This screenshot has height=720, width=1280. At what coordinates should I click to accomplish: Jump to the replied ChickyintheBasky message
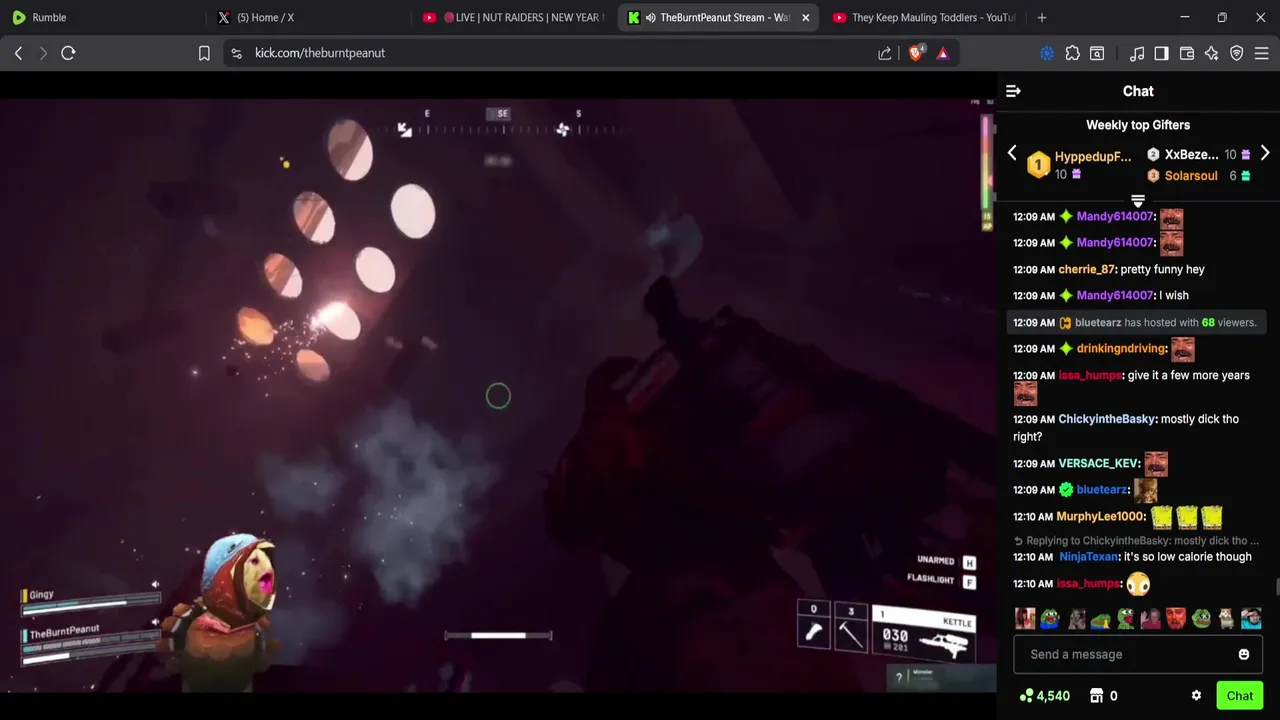(x=1136, y=541)
